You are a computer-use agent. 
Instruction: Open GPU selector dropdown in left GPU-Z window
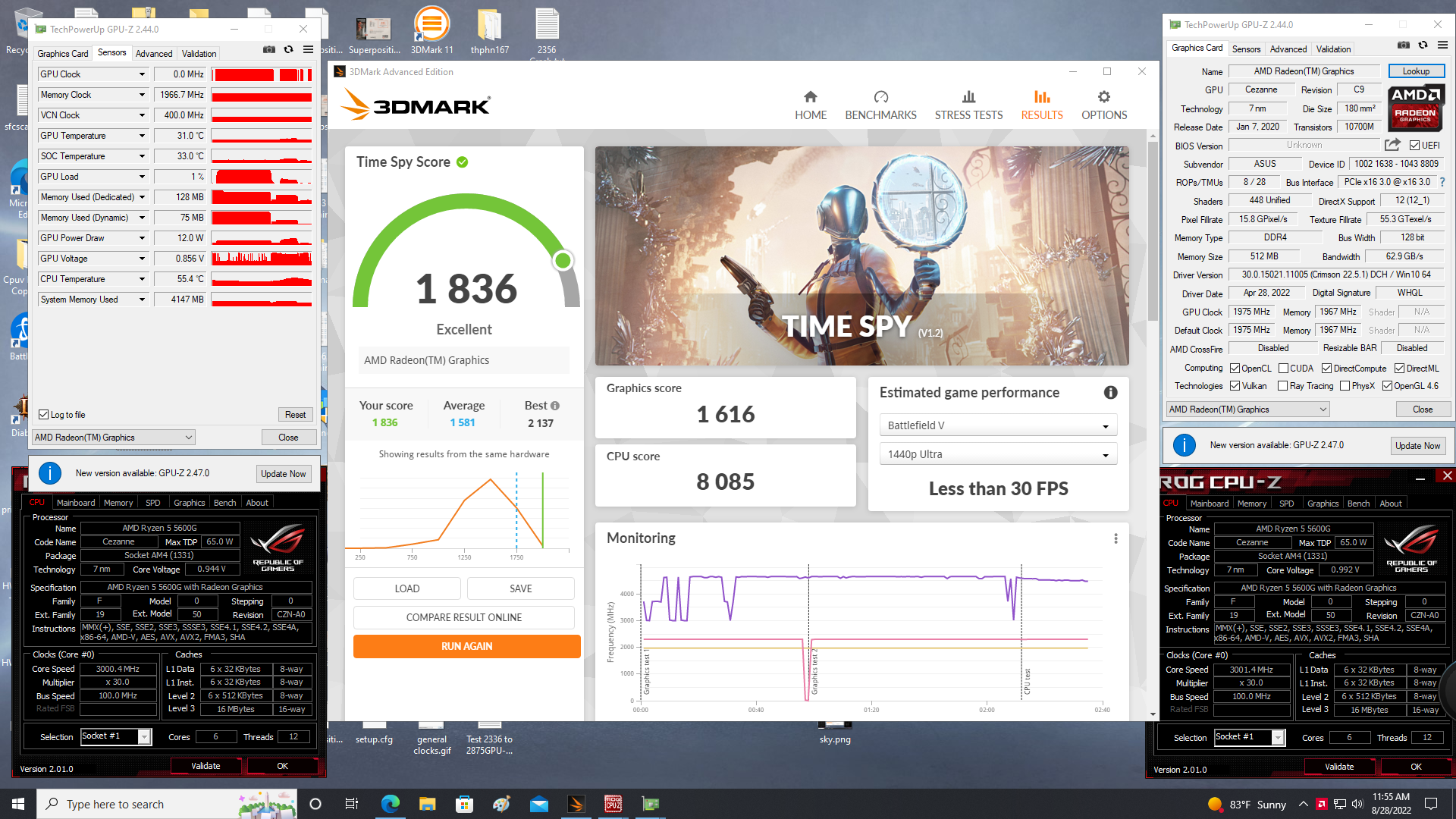[x=114, y=438]
